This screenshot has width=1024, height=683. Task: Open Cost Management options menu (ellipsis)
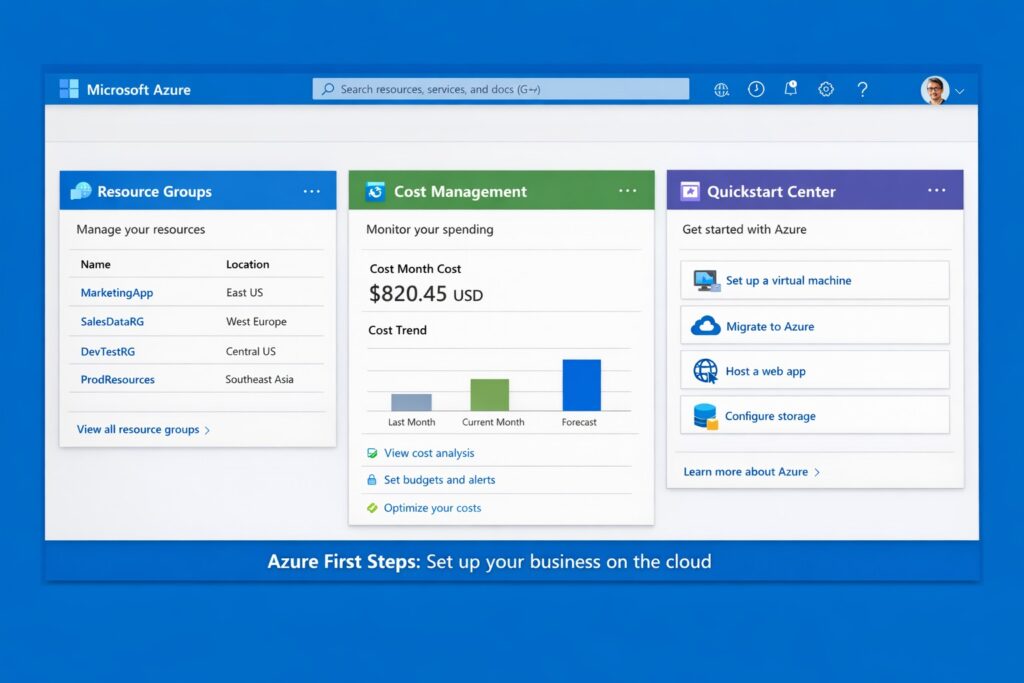[x=628, y=190]
